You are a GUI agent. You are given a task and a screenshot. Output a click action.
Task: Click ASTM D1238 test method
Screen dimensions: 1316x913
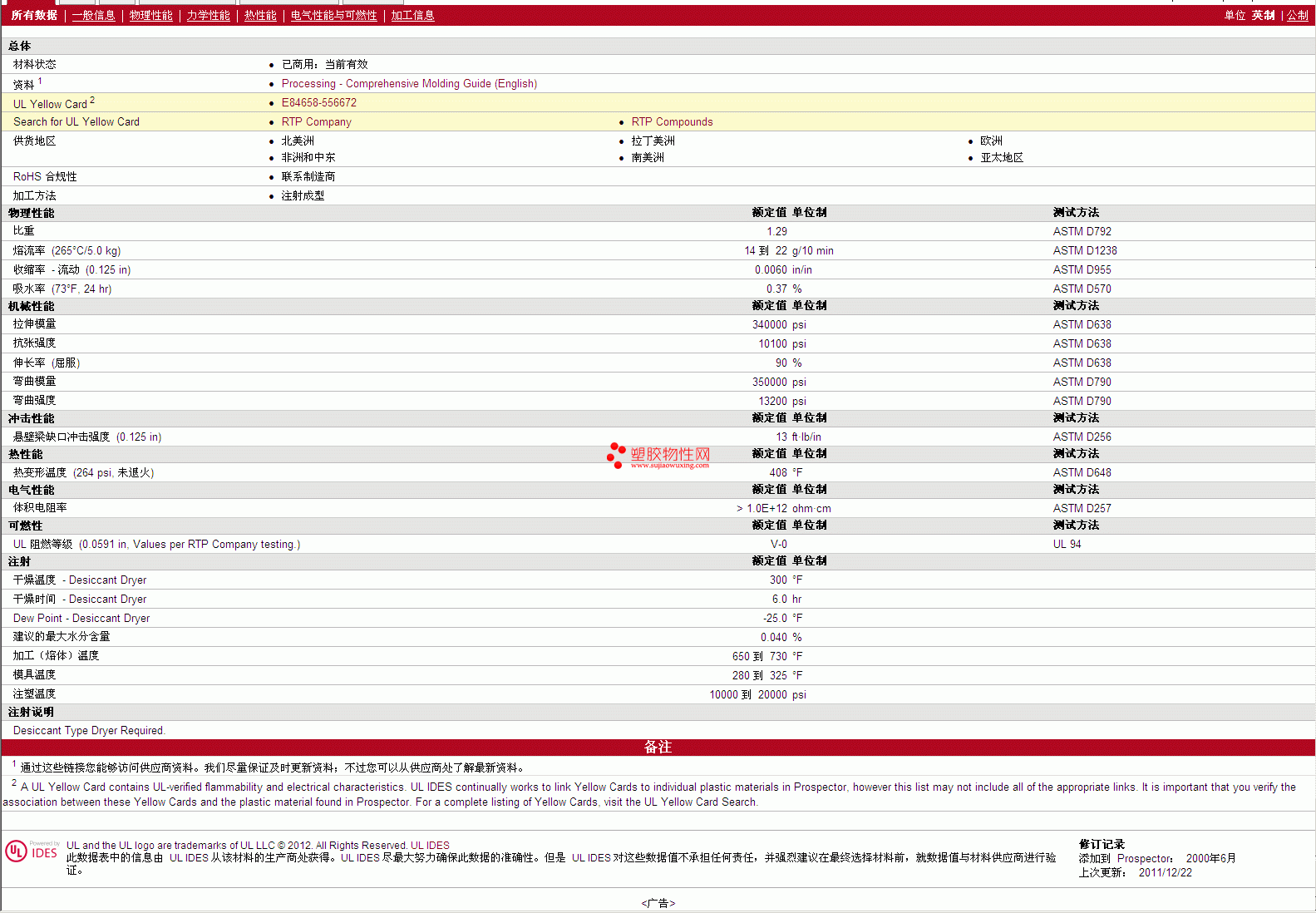click(x=1085, y=250)
